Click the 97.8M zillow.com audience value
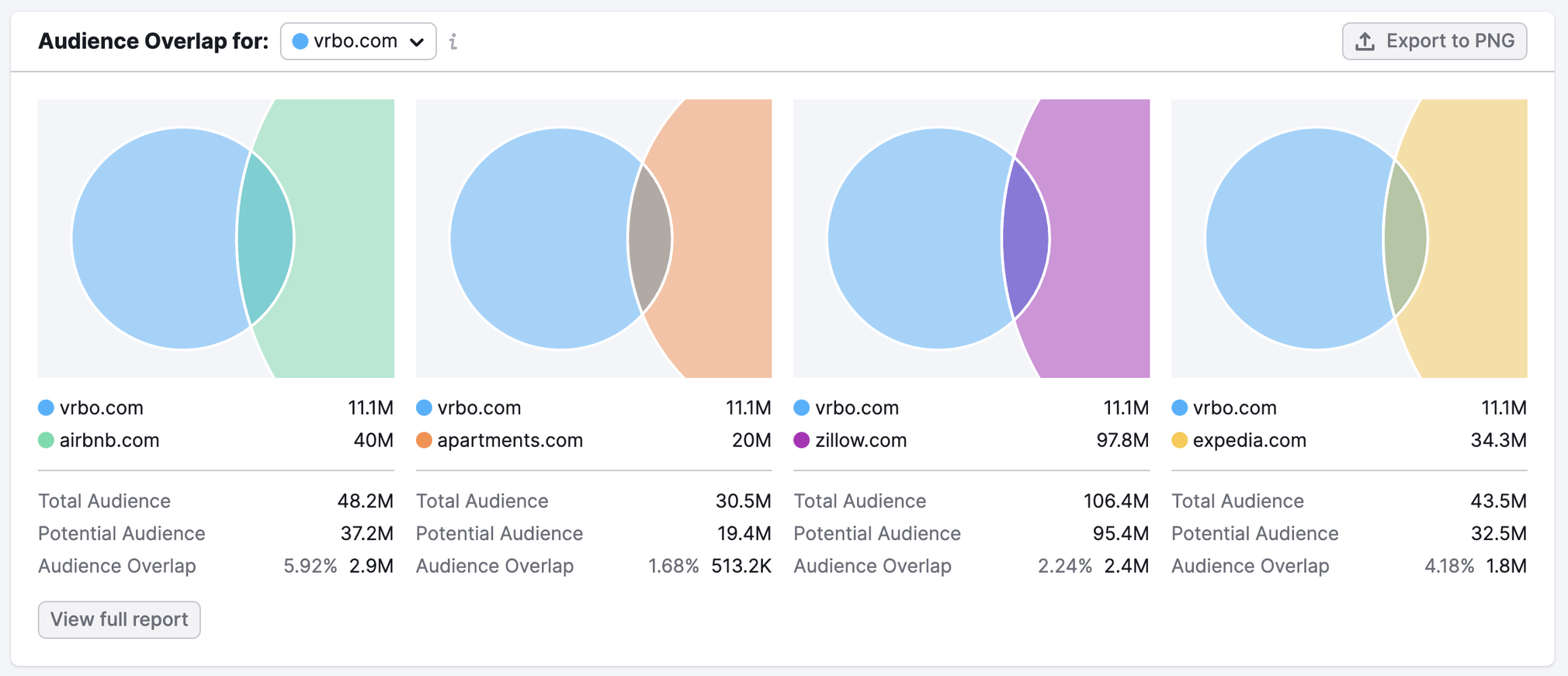1568x676 pixels. point(1122,440)
